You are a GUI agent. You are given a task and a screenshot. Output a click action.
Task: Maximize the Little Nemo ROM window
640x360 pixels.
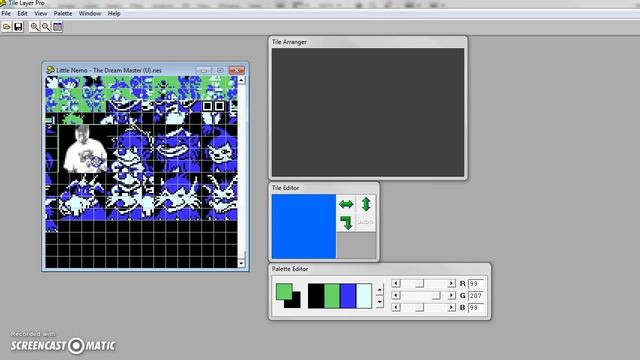(220, 70)
